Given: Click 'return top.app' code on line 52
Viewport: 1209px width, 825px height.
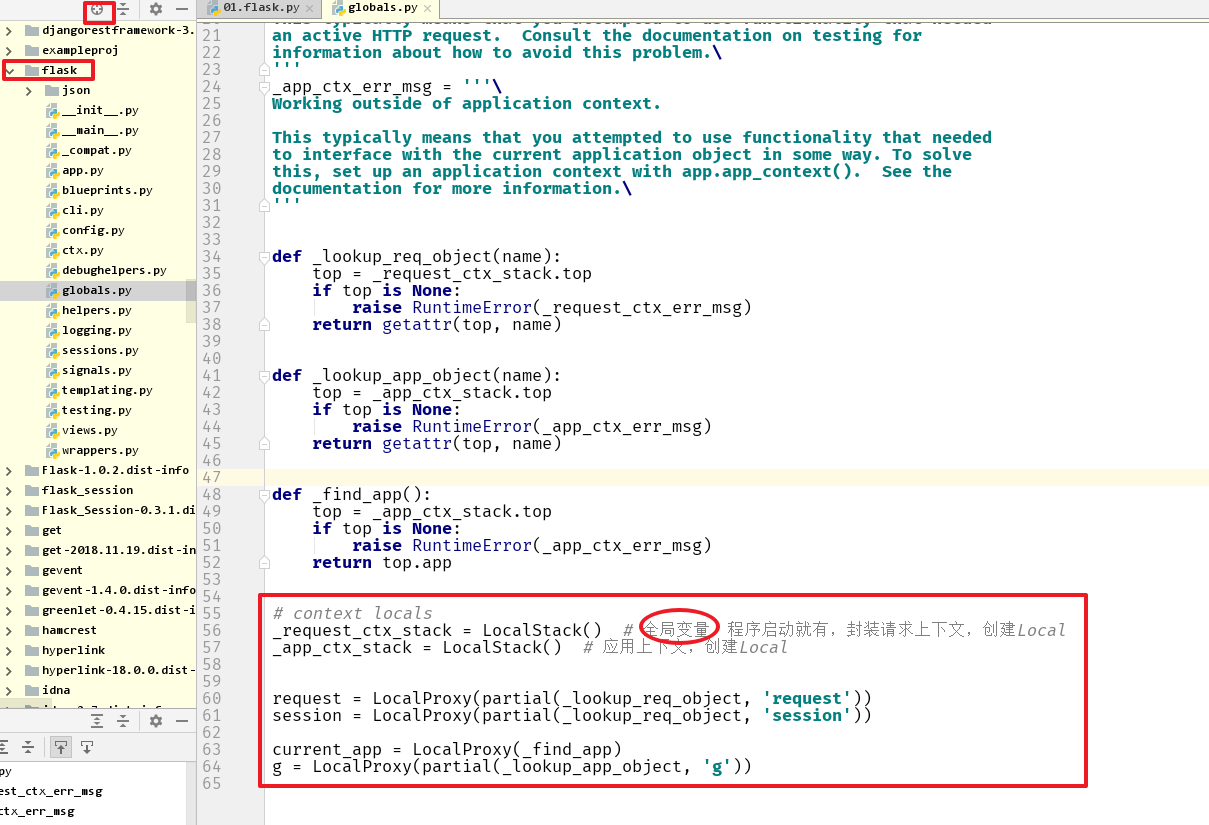Looking at the screenshot, I should [x=382, y=562].
